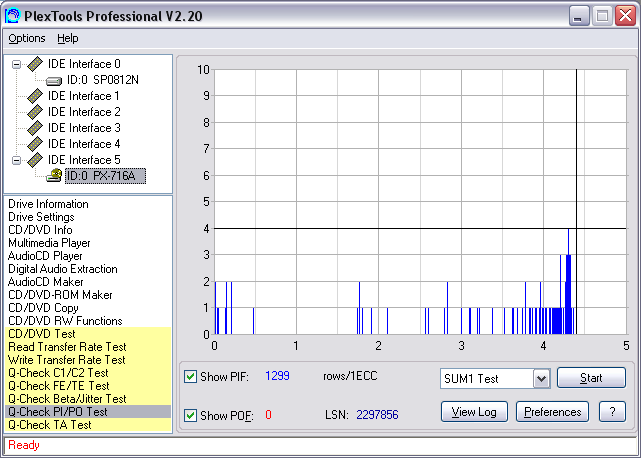Click the LSN value 2297856
641x458 pixels.
pos(377,415)
